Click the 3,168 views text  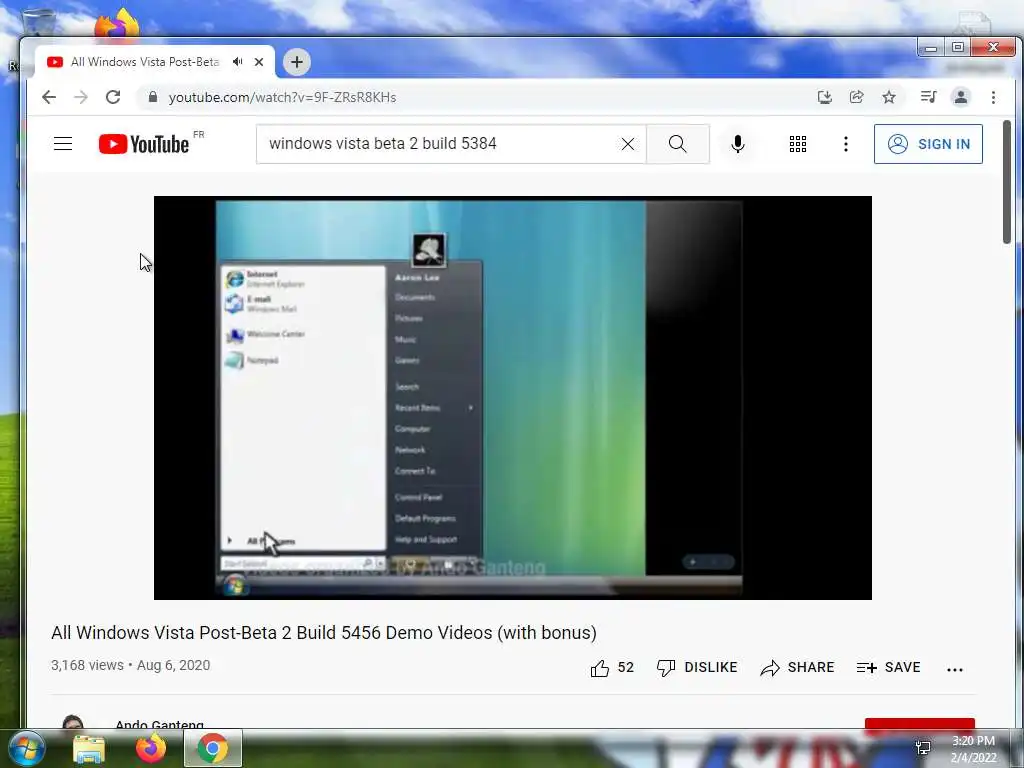click(x=87, y=665)
